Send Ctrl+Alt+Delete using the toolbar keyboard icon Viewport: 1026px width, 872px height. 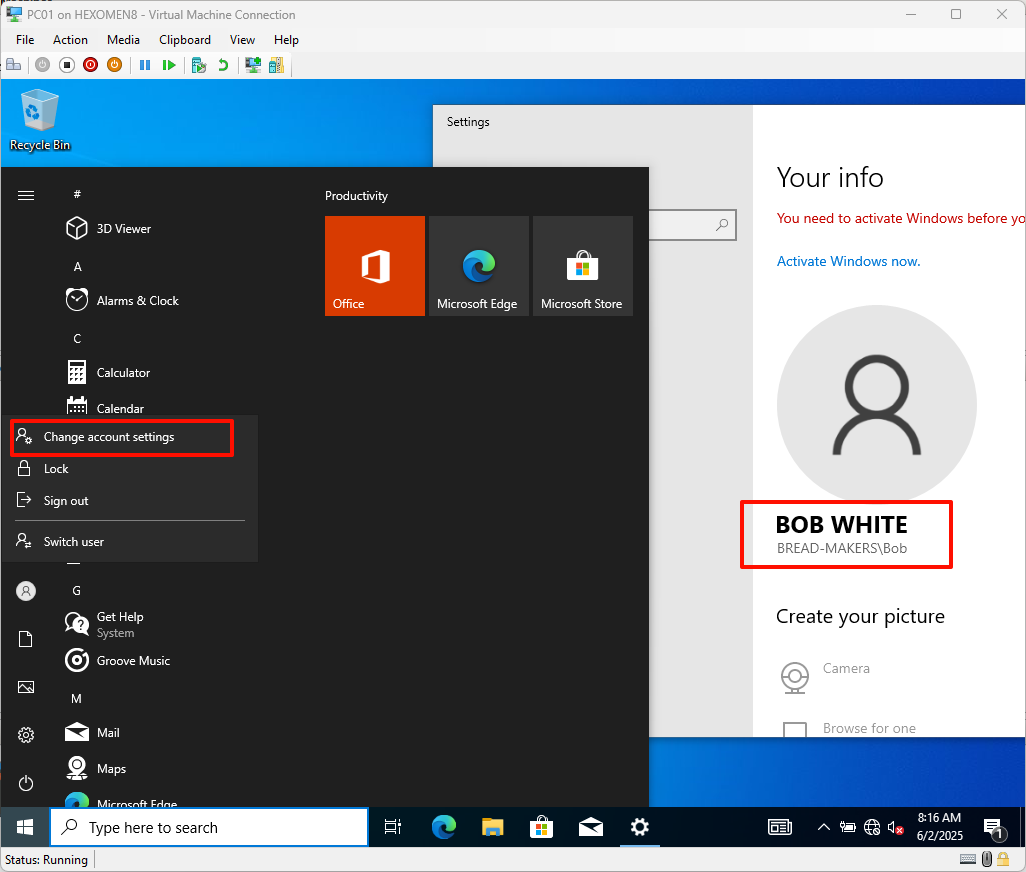pos(13,65)
